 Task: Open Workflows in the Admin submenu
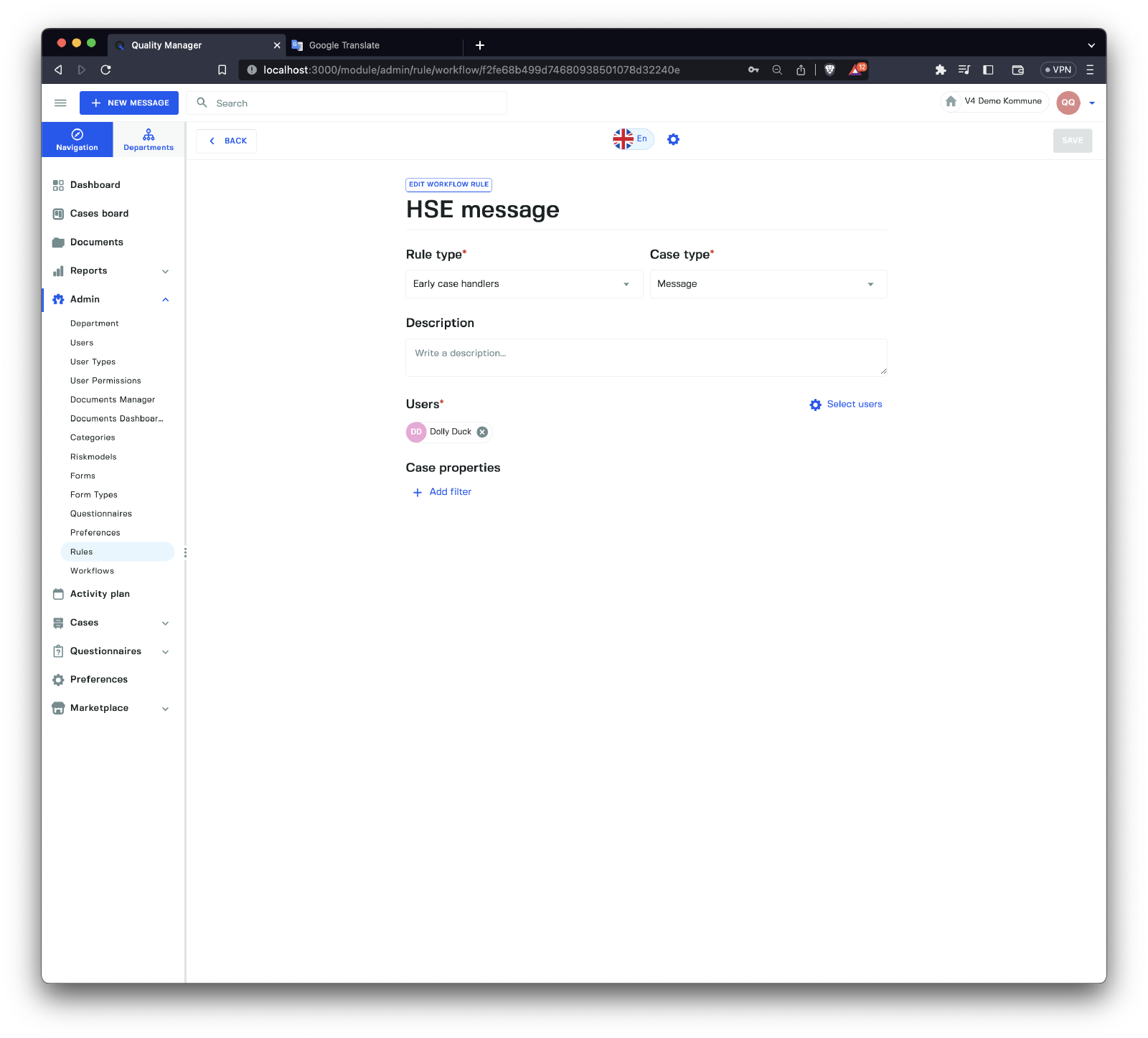[92, 571]
